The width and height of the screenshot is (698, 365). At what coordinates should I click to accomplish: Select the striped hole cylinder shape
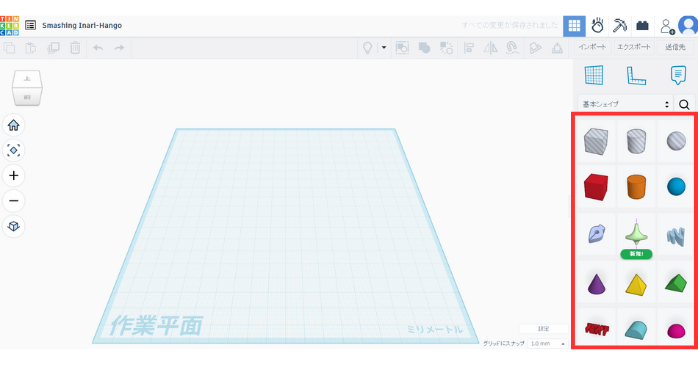636,141
